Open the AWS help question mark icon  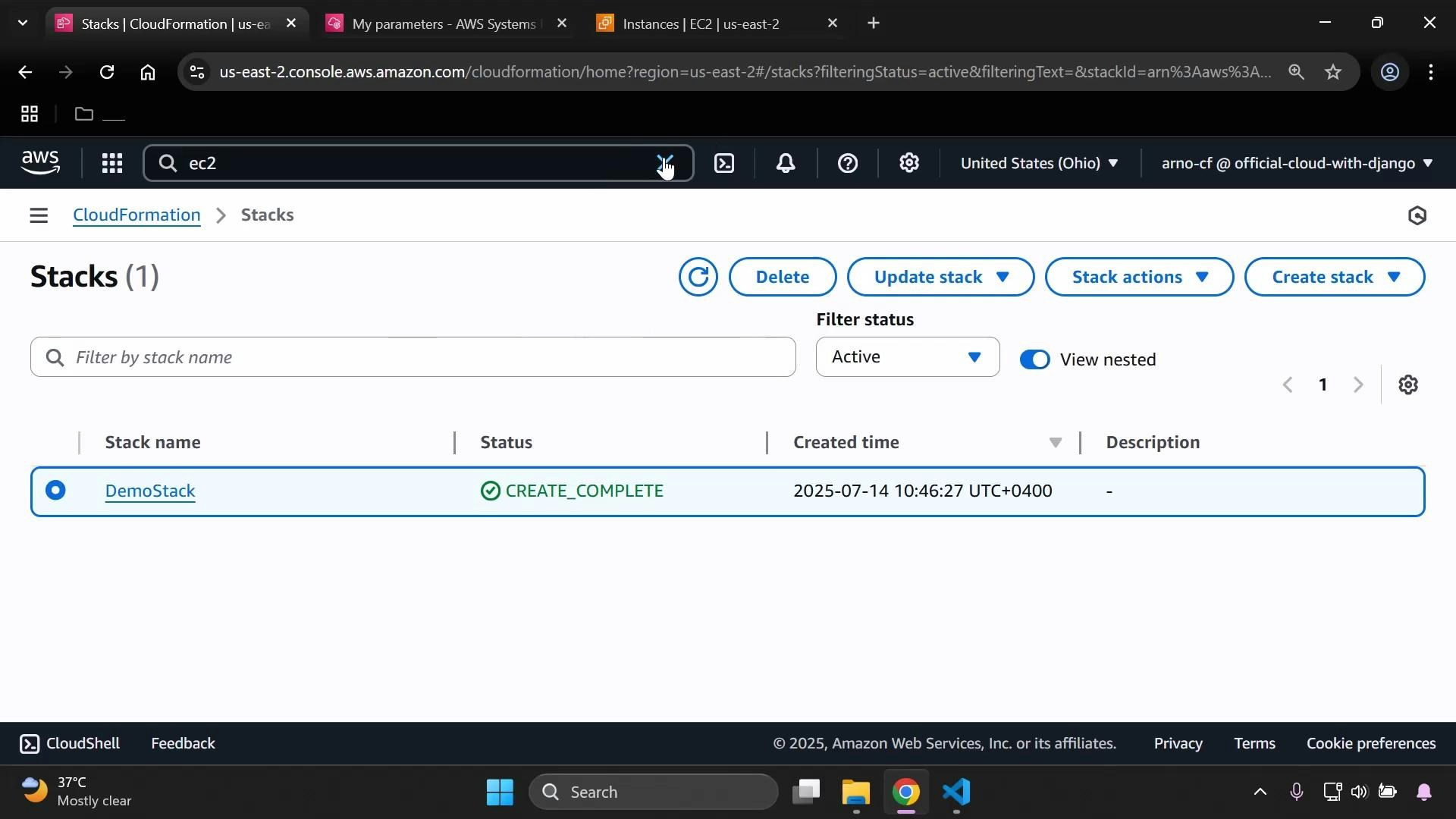pyautogui.click(x=848, y=163)
